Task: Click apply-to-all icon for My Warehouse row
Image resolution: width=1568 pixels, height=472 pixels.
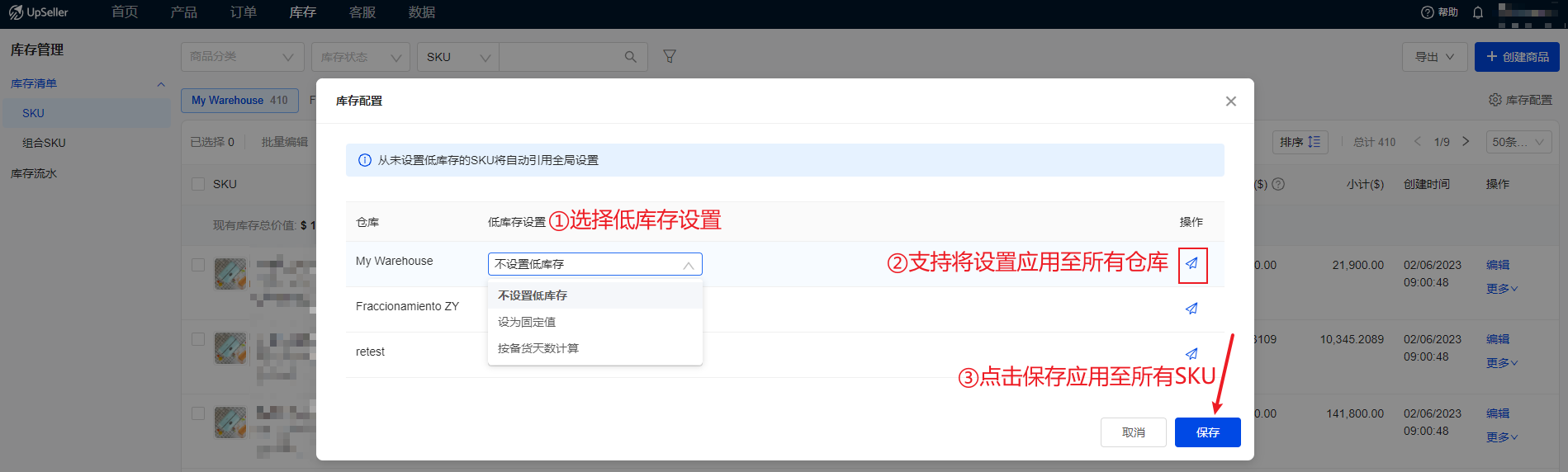Action: tap(1191, 264)
